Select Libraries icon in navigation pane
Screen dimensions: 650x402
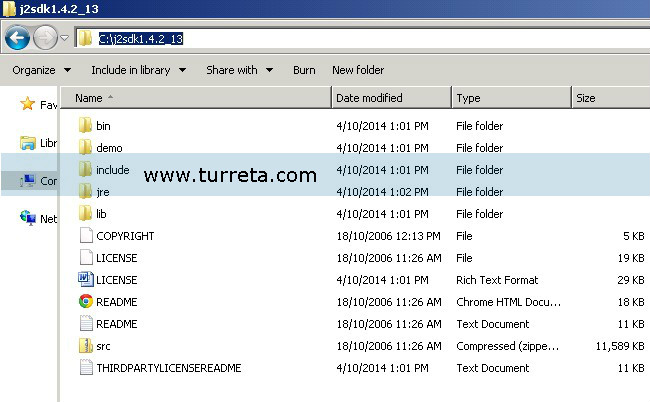(x=28, y=143)
